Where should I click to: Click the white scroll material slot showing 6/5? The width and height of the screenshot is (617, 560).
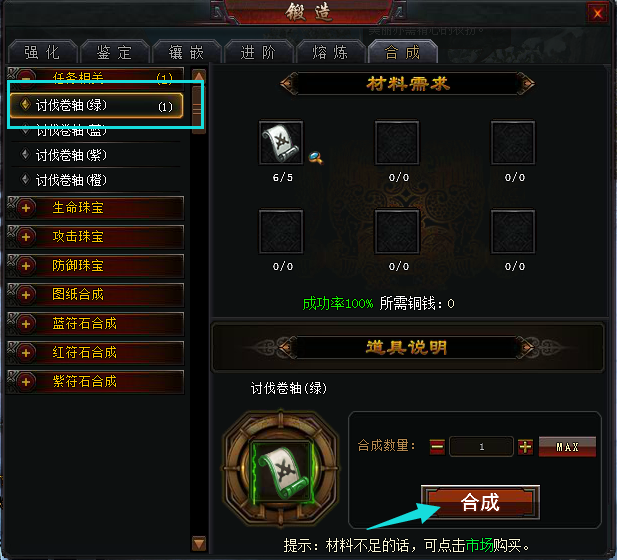(281, 142)
